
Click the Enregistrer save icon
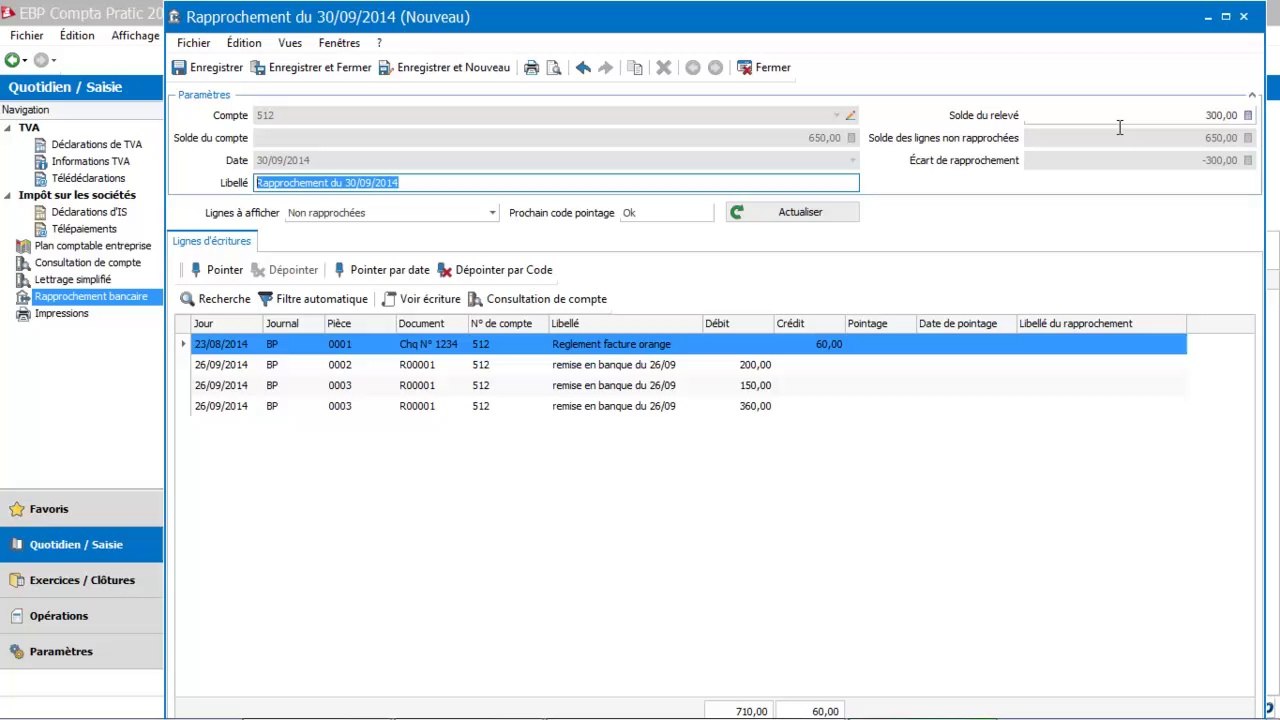pos(180,68)
